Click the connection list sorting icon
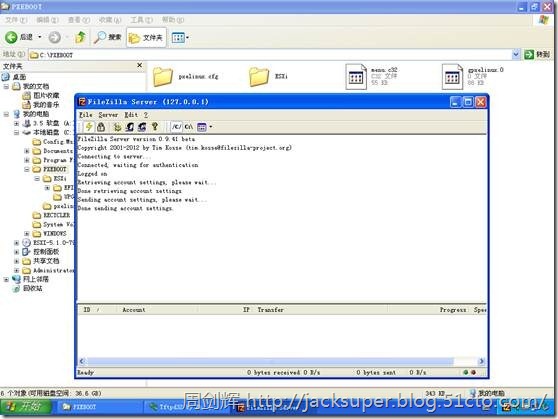Screen dimensions: 558x419 click(x=202, y=127)
